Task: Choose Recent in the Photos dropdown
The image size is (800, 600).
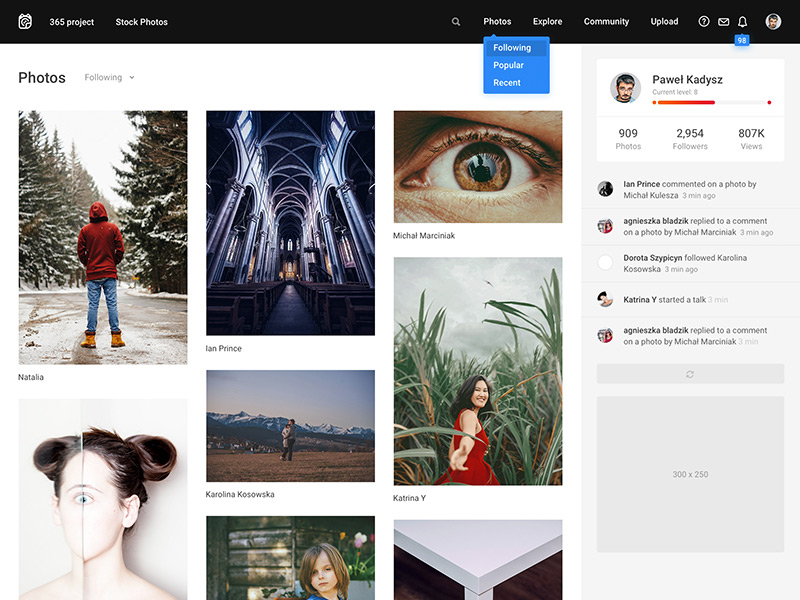Action: tap(507, 83)
